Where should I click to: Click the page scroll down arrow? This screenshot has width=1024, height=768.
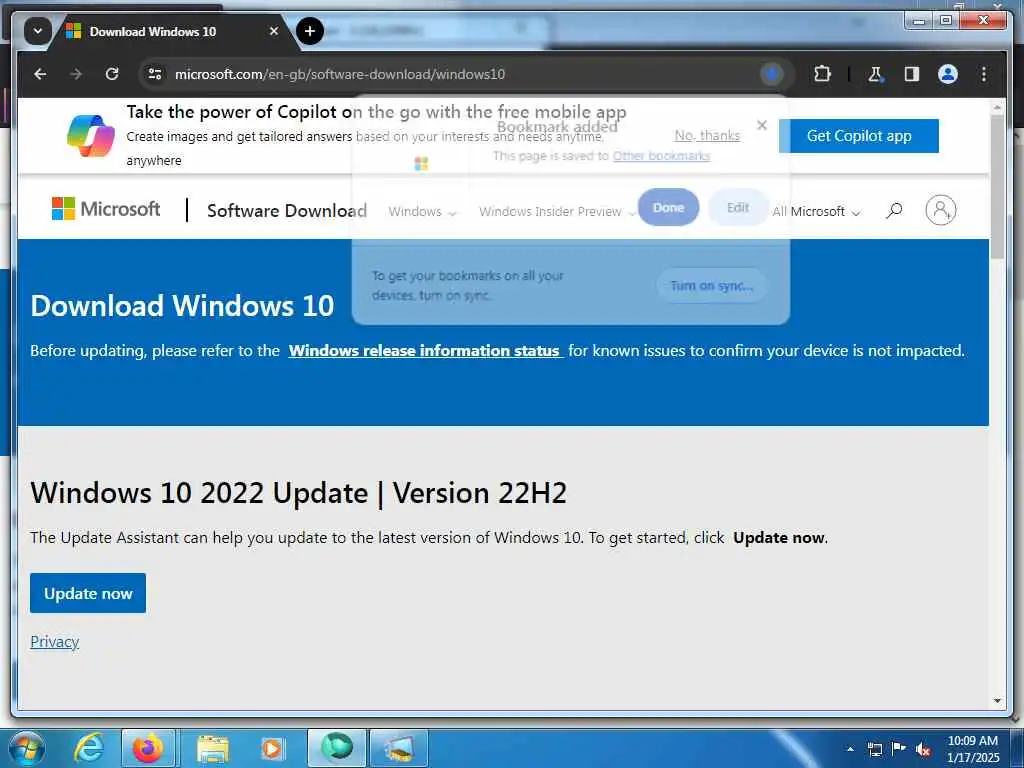997,701
